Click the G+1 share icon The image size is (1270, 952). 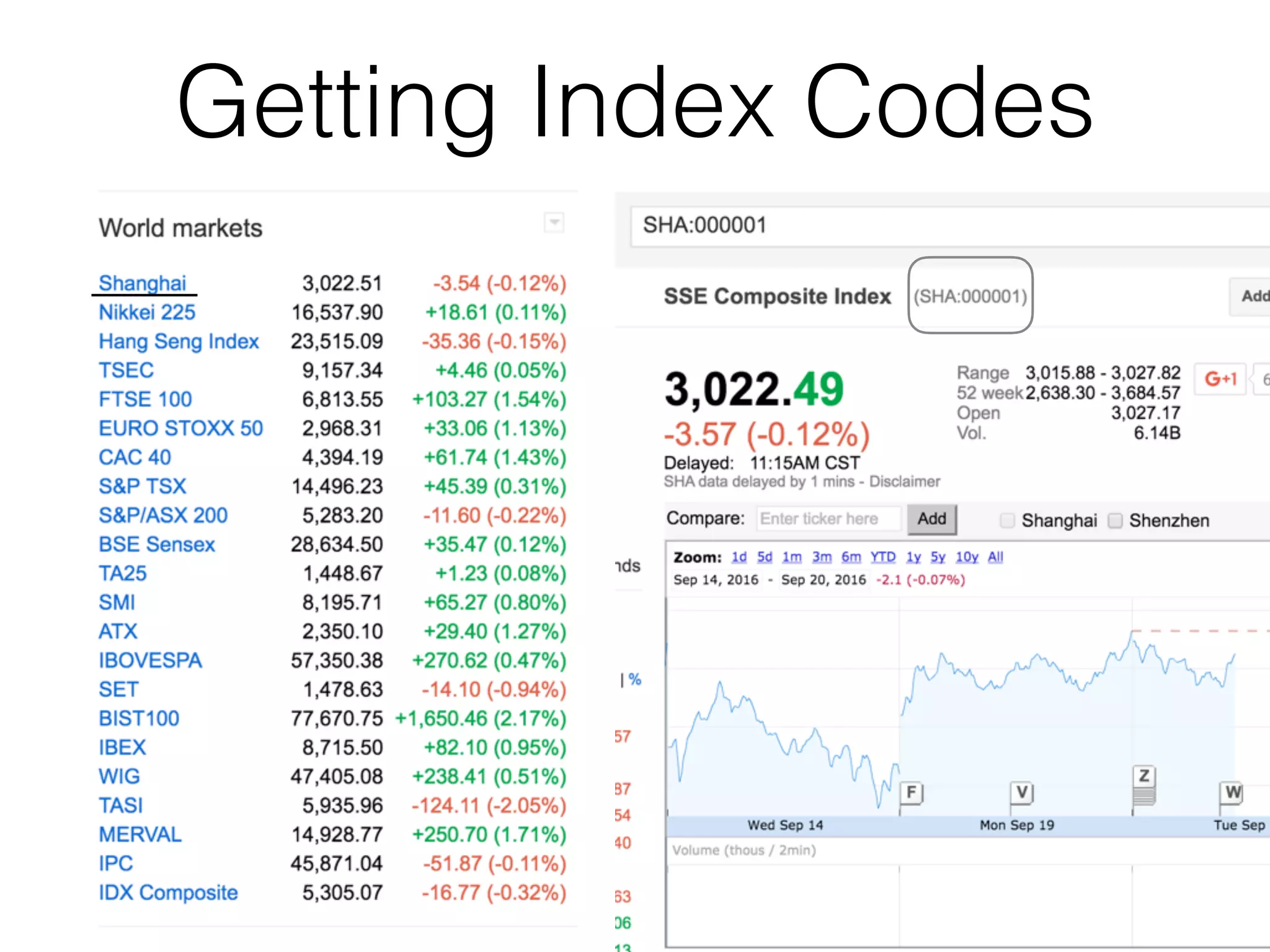pos(1220,379)
